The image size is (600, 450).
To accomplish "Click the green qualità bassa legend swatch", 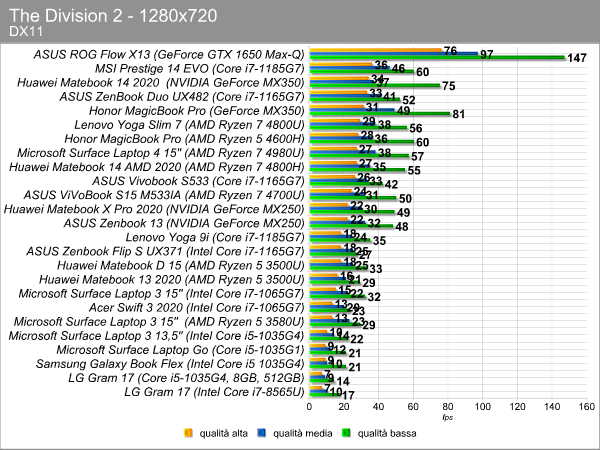I will tap(346, 433).
